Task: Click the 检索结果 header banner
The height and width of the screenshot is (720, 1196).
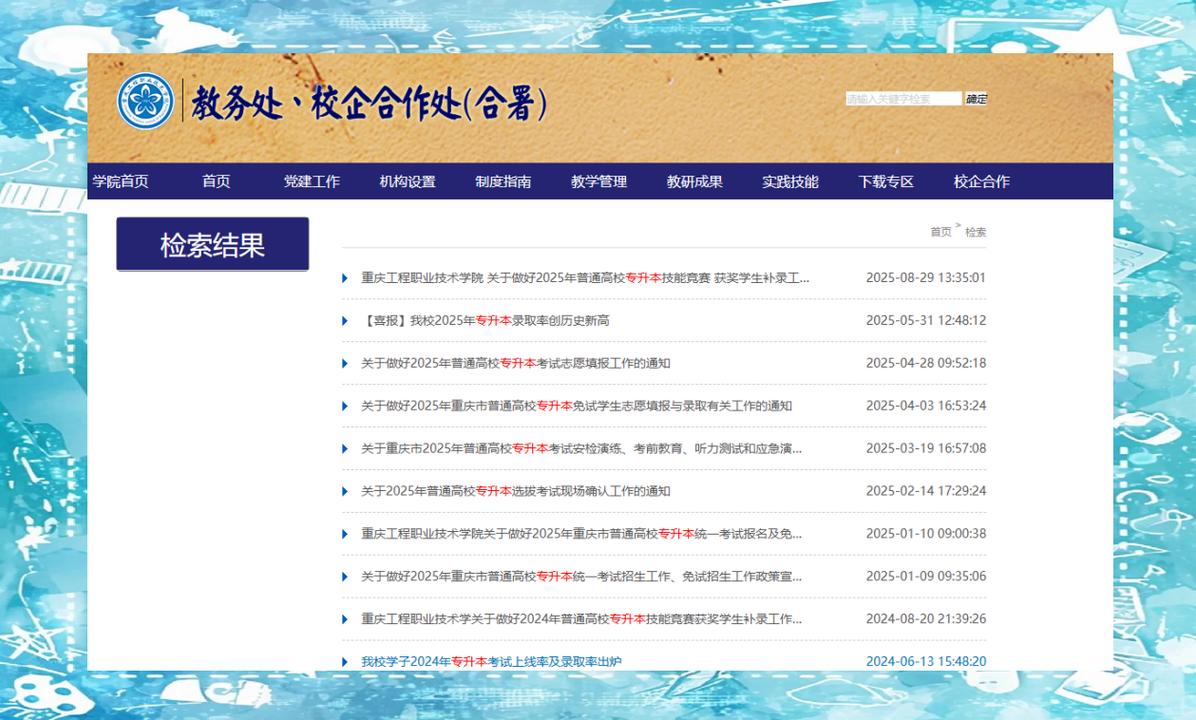Action: (x=212, y=242)
